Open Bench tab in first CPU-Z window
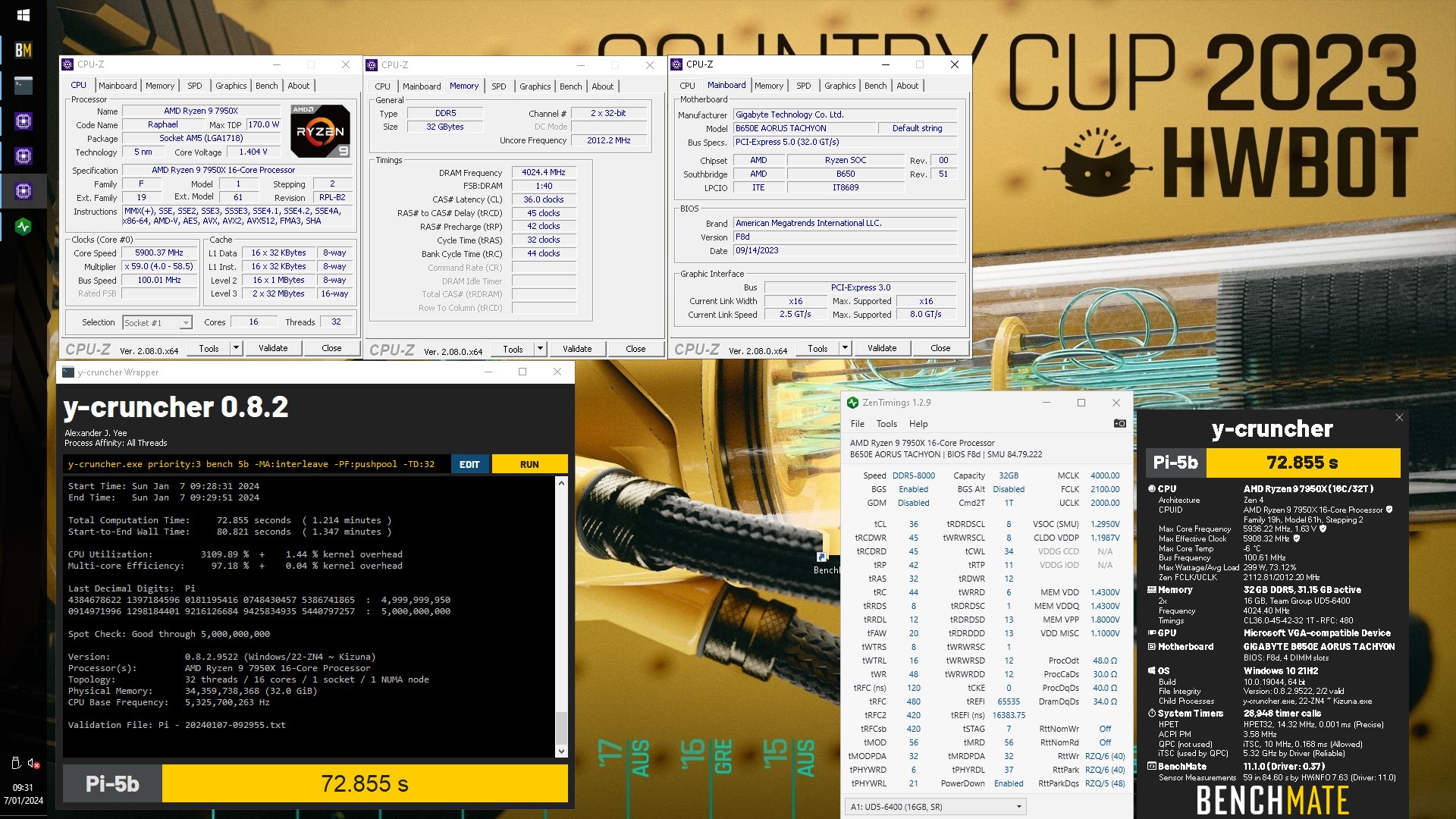This screenshot has width=1456, height=819. point(266,86)
